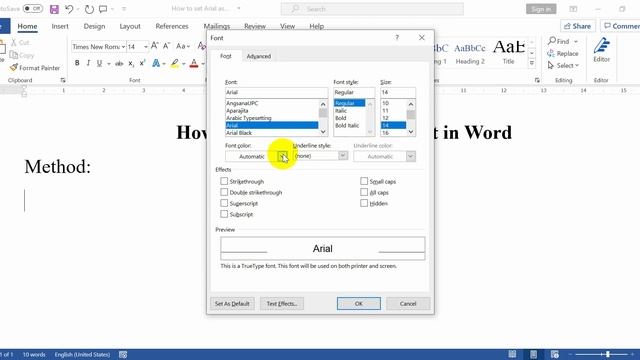Image resolution: width=640 pixels, height=360 pixels.
Task: Click the Font name input field
Action: (276, 92)
